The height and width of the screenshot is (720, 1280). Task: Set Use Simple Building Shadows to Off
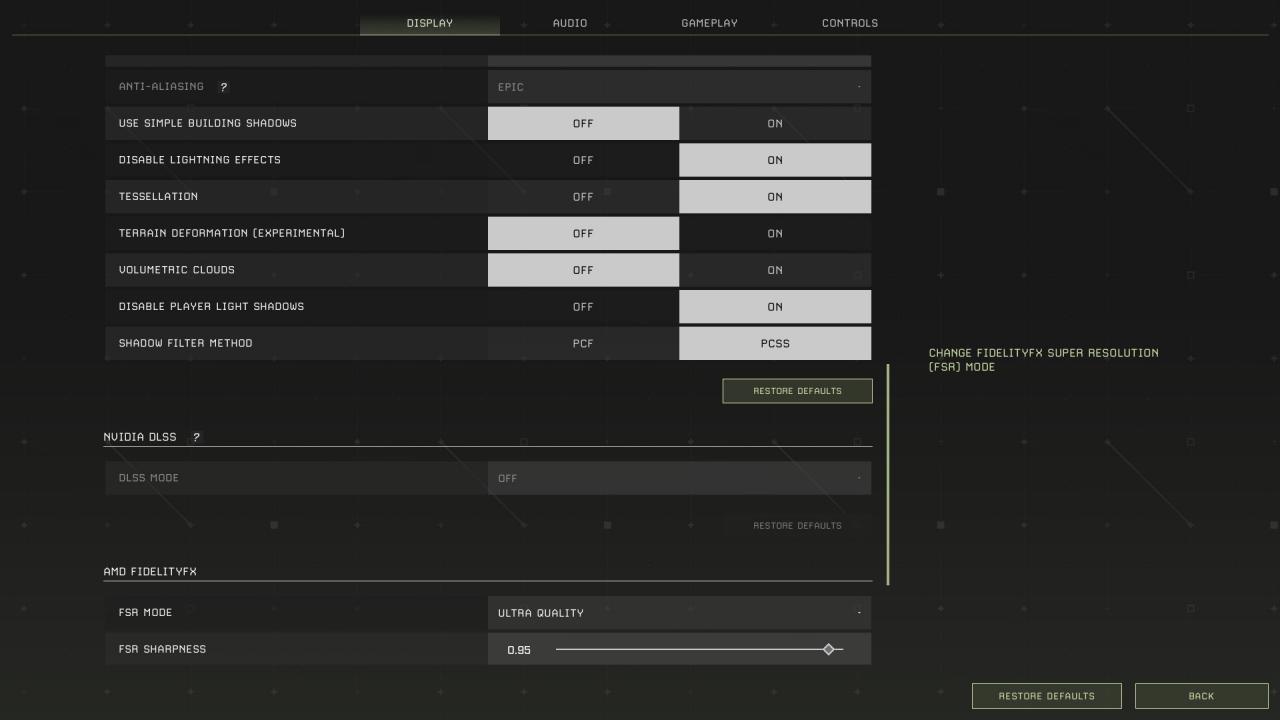pyautogui.click(x=583, y=123)
